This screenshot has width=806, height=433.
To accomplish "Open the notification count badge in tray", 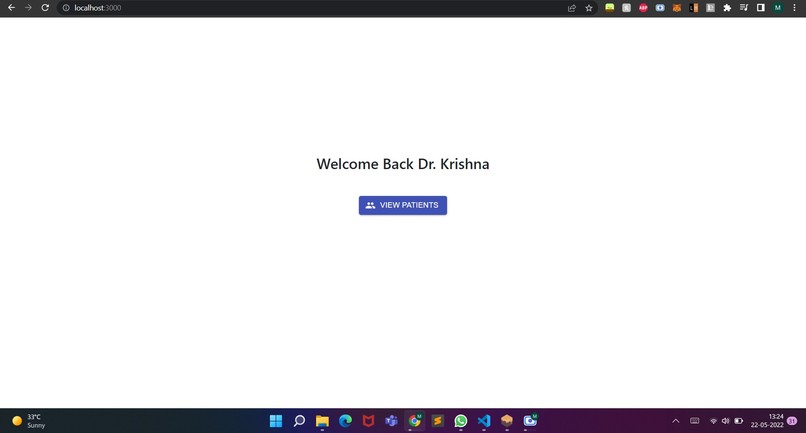I will coord(792,421).
